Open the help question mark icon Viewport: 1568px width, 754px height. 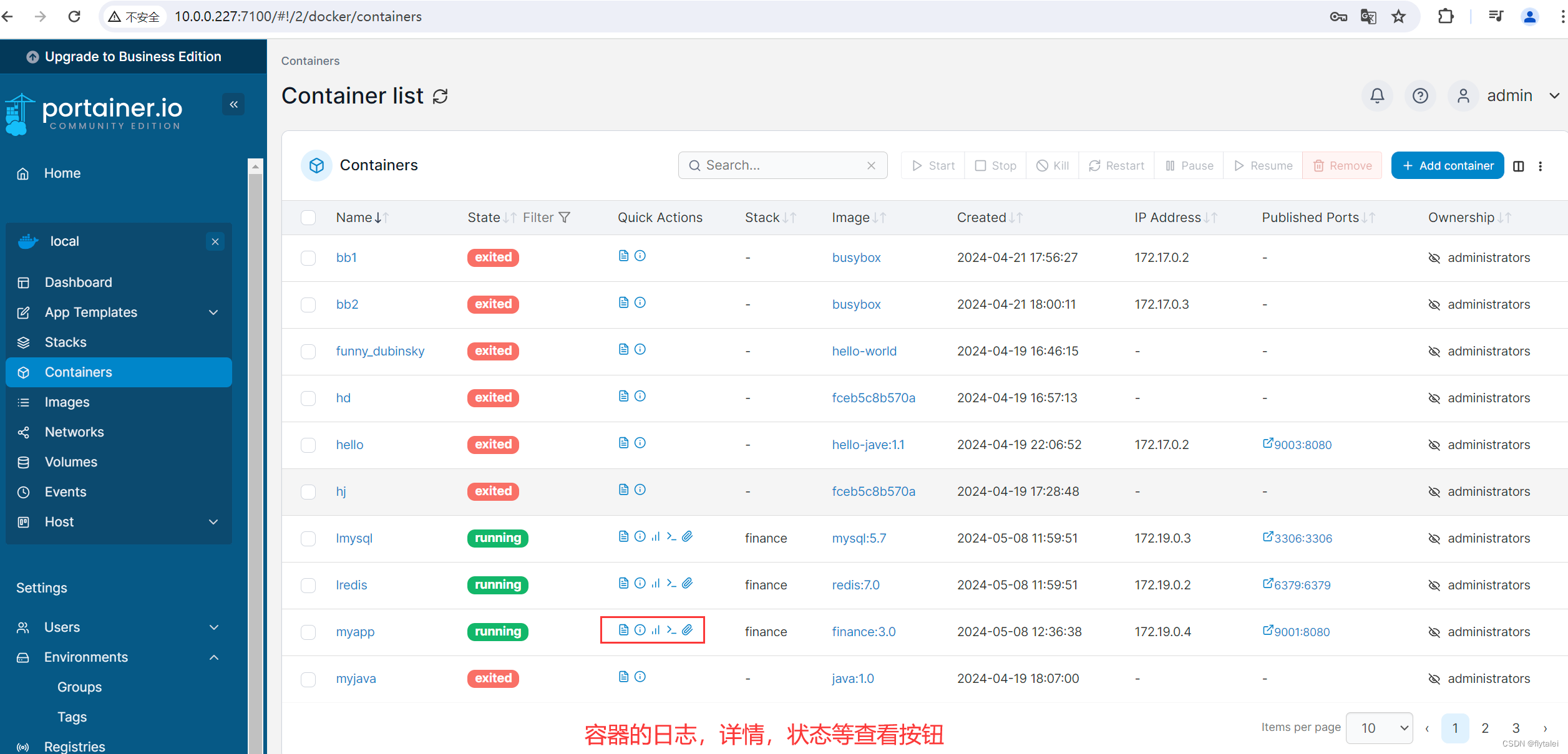click(1420, 95)
